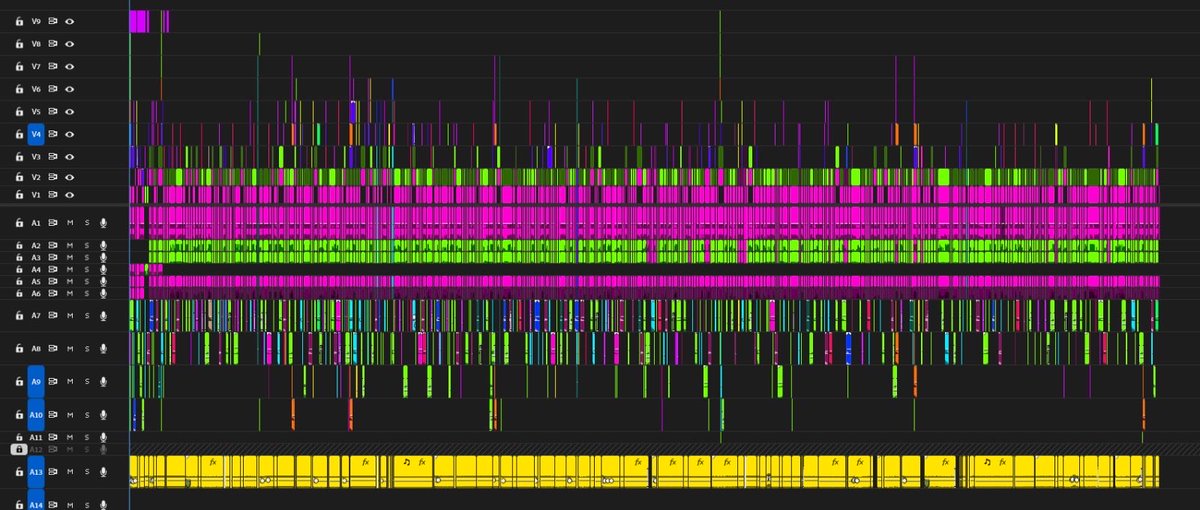The width and height of the screenshot is (1200, 510).
Task: Toggle the lock on audio track A1
Action: pyautogui.click(x=19, y=224)
